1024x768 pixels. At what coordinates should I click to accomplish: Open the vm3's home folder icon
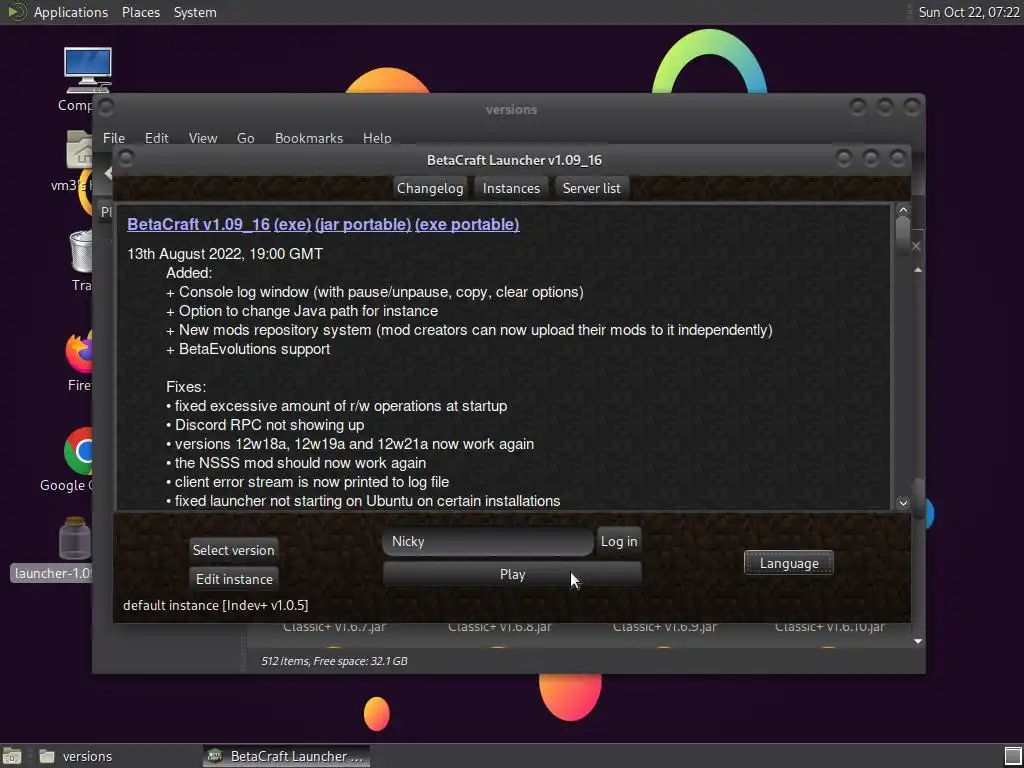(x=79, y=150)
